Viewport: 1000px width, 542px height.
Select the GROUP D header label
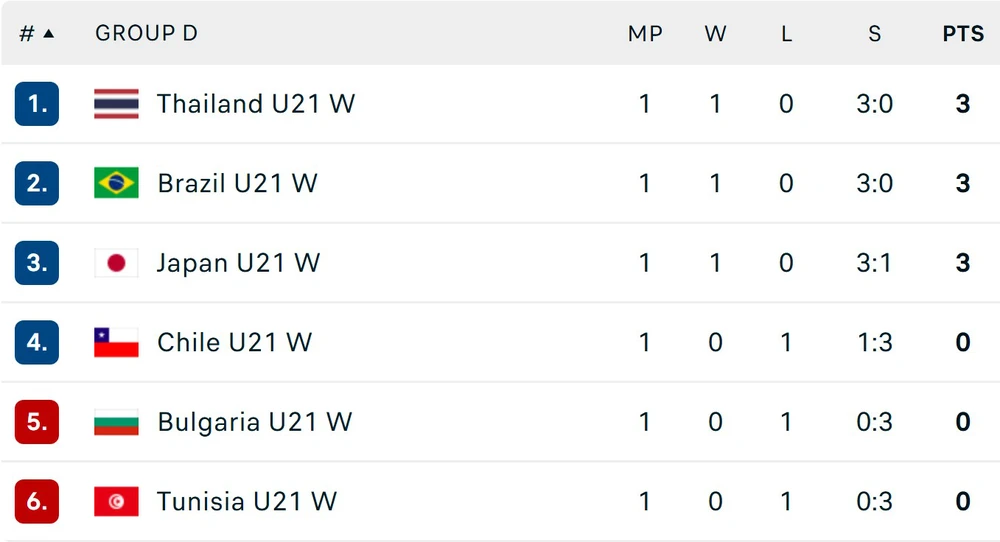click(x=147, y=33)
